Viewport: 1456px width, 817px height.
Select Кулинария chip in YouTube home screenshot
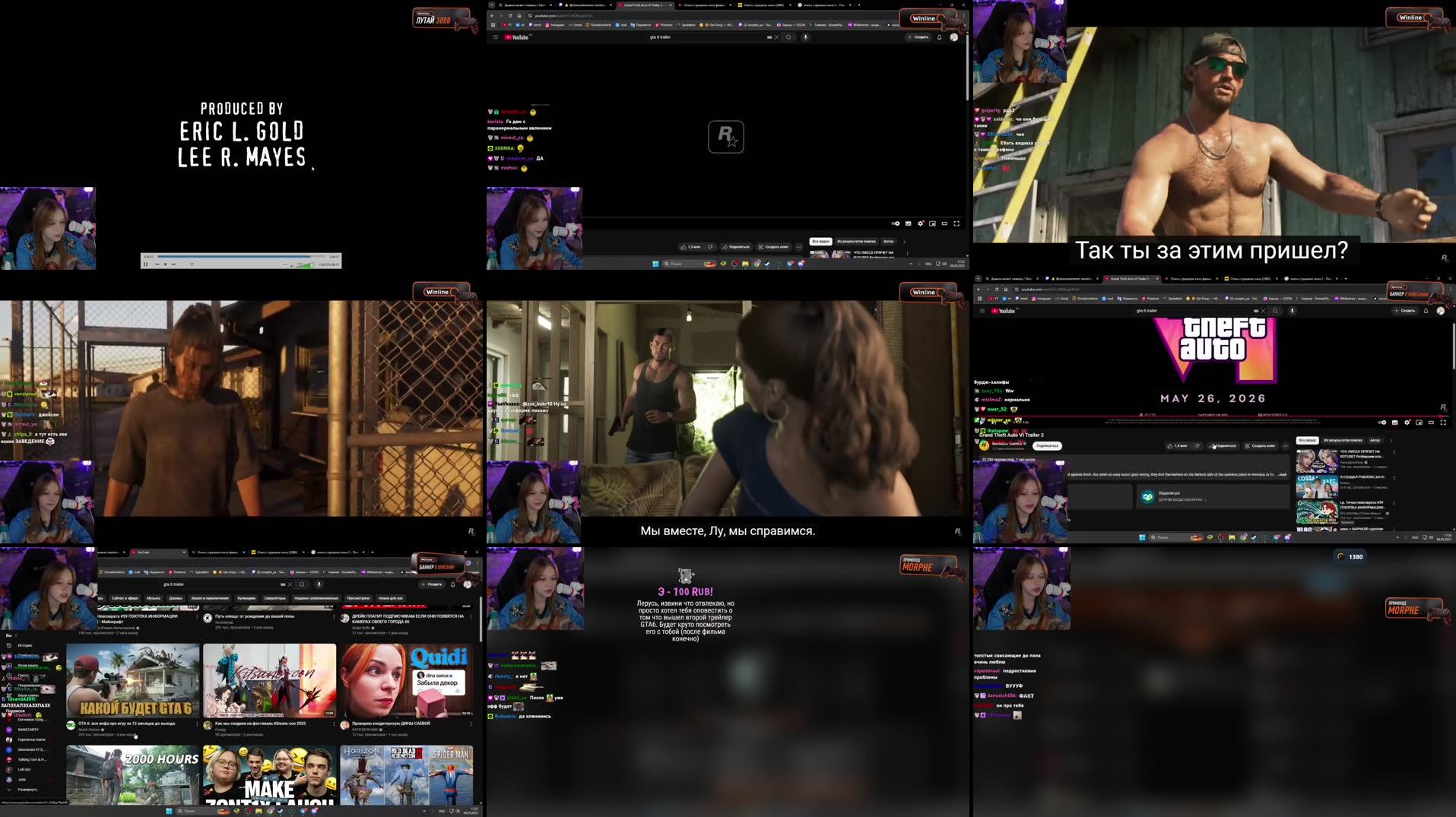246,598
